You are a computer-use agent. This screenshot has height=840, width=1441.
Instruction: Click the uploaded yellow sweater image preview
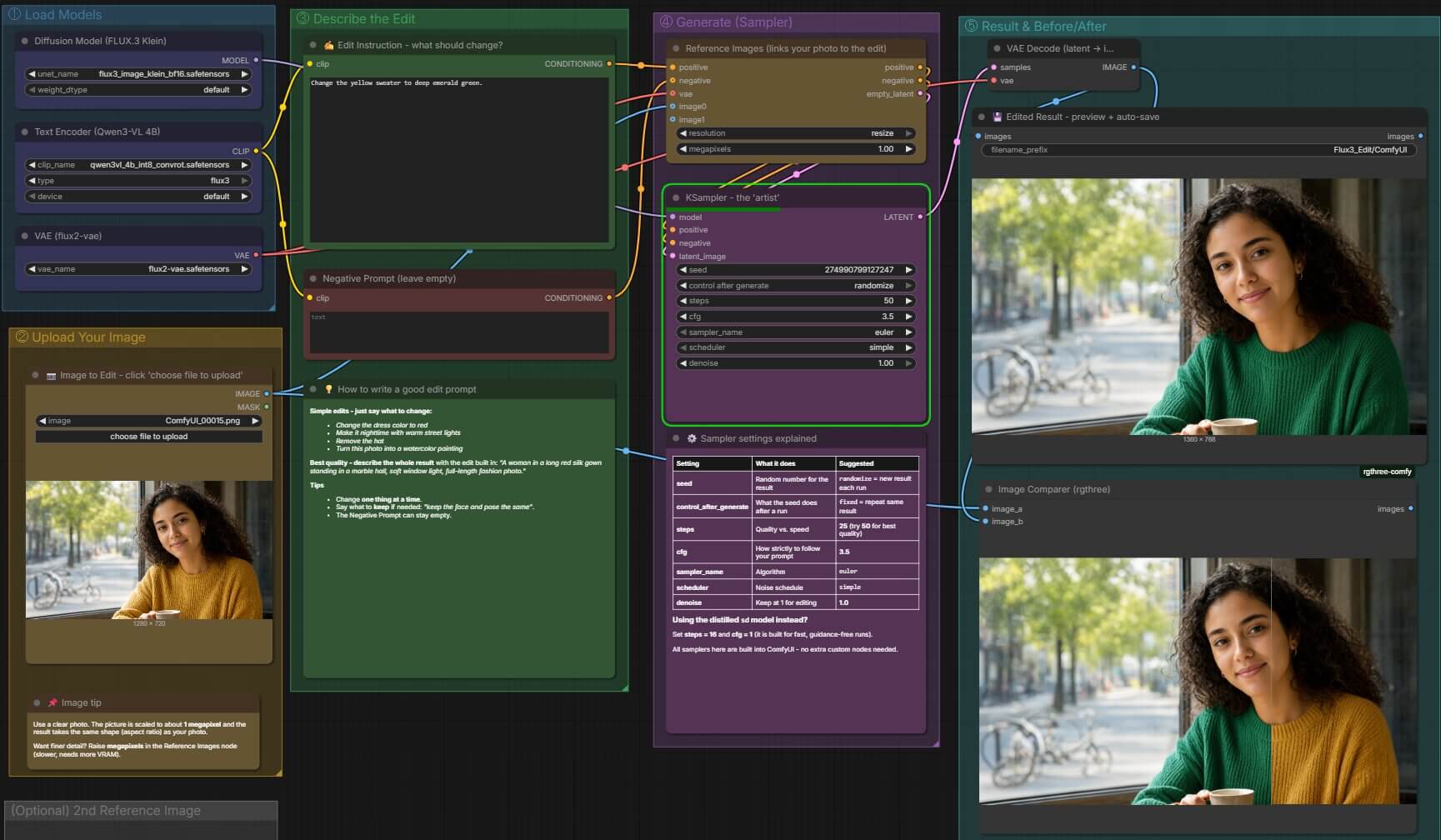click(x=149, y=550)
